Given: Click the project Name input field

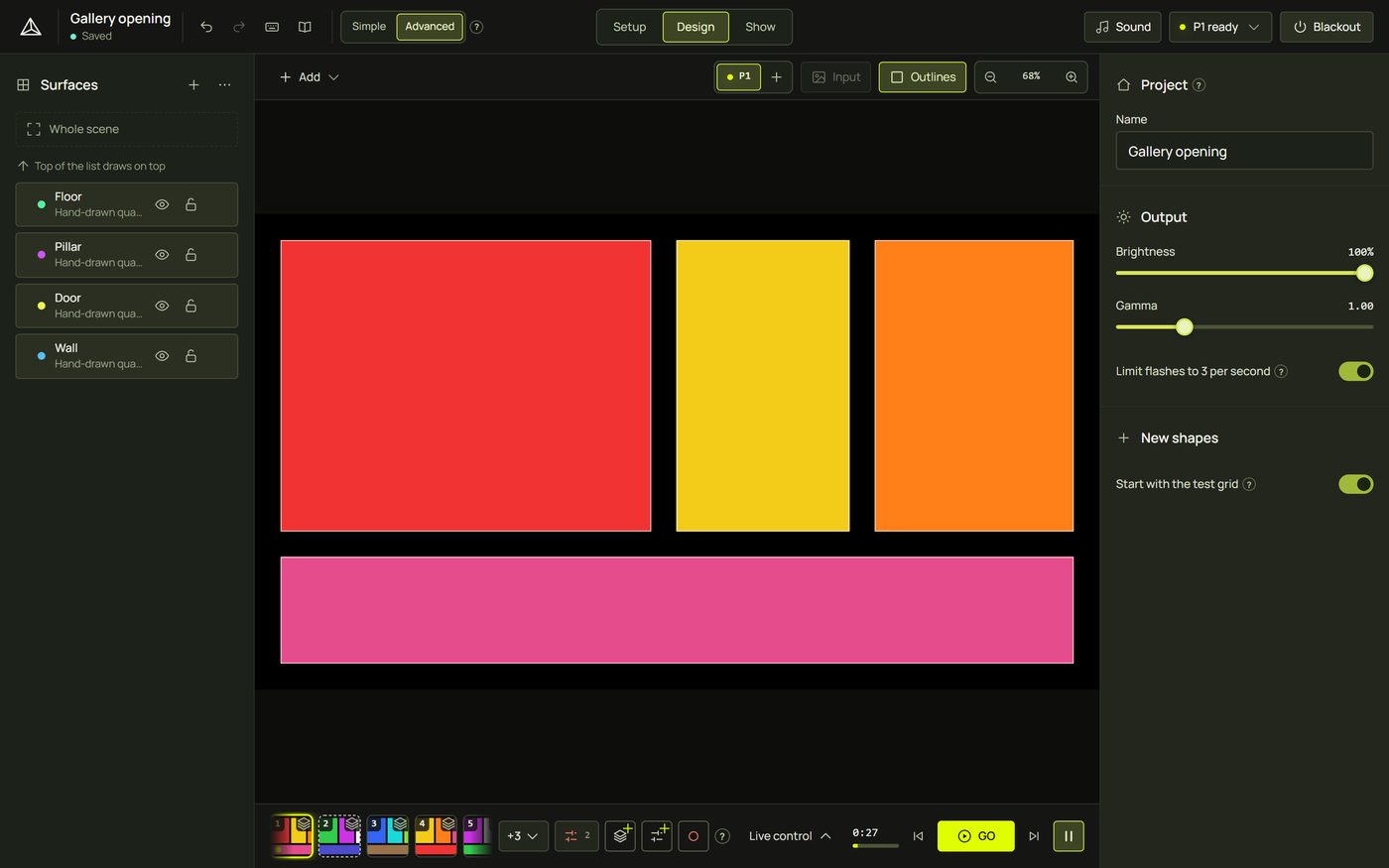Looking at the screenshot, I should (1244, 151).
